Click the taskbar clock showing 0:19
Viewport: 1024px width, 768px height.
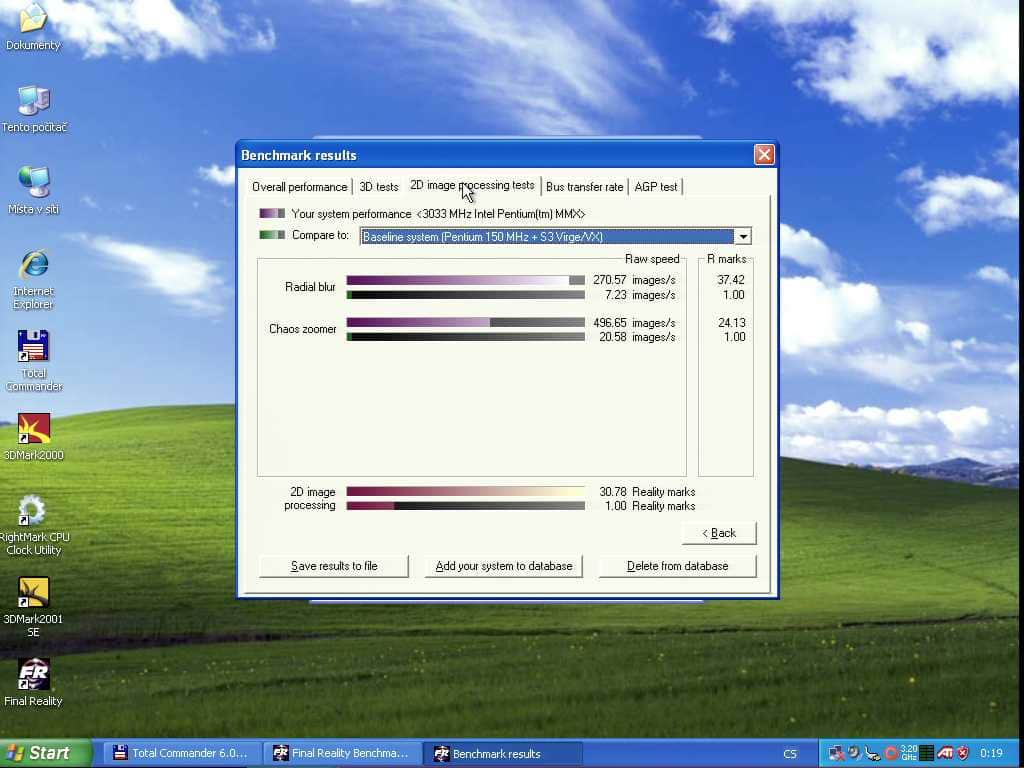pyautogui.click(x=991, y=754)
